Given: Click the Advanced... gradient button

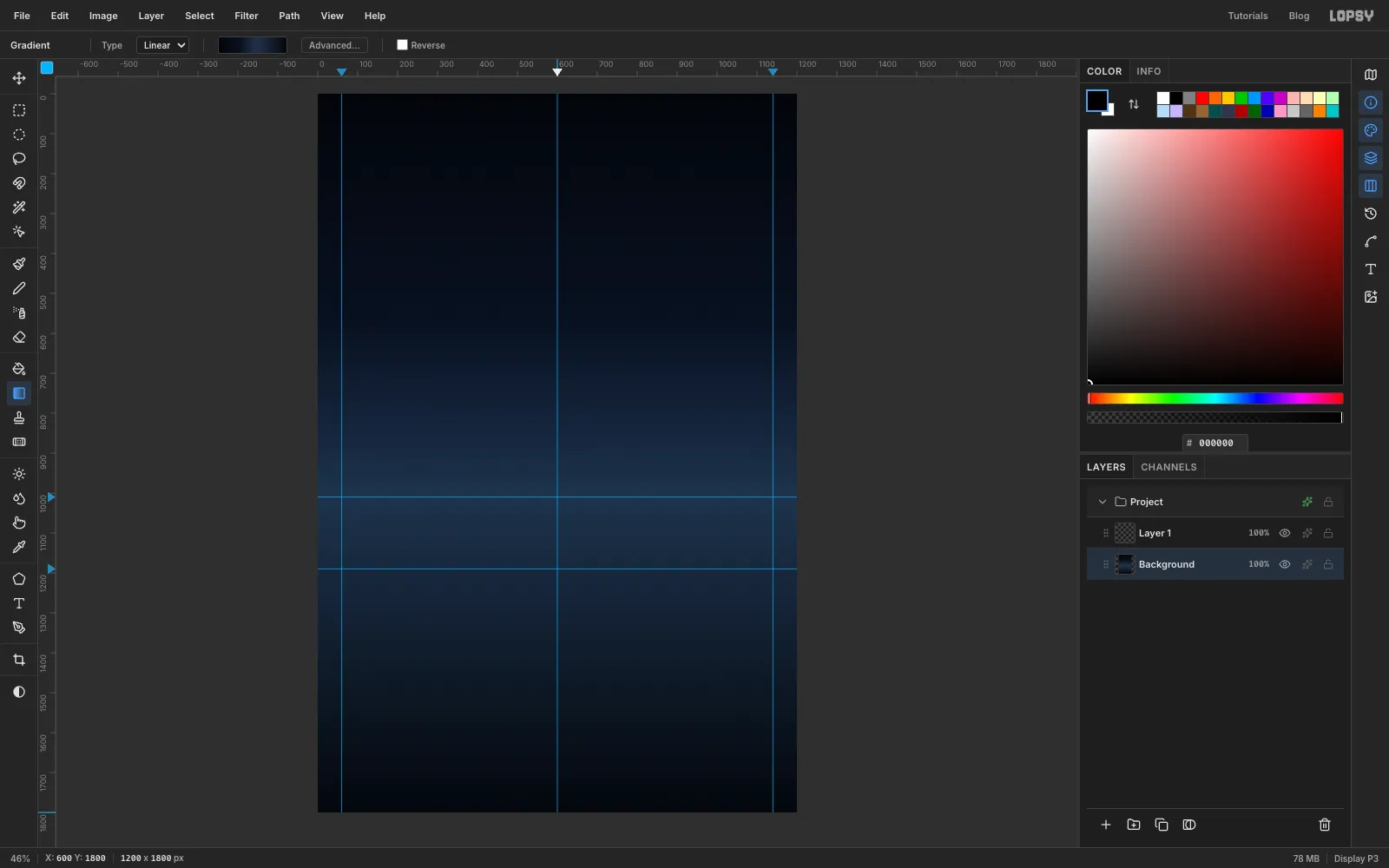Looking at the screenshot, I should click(x=334, y=45).
